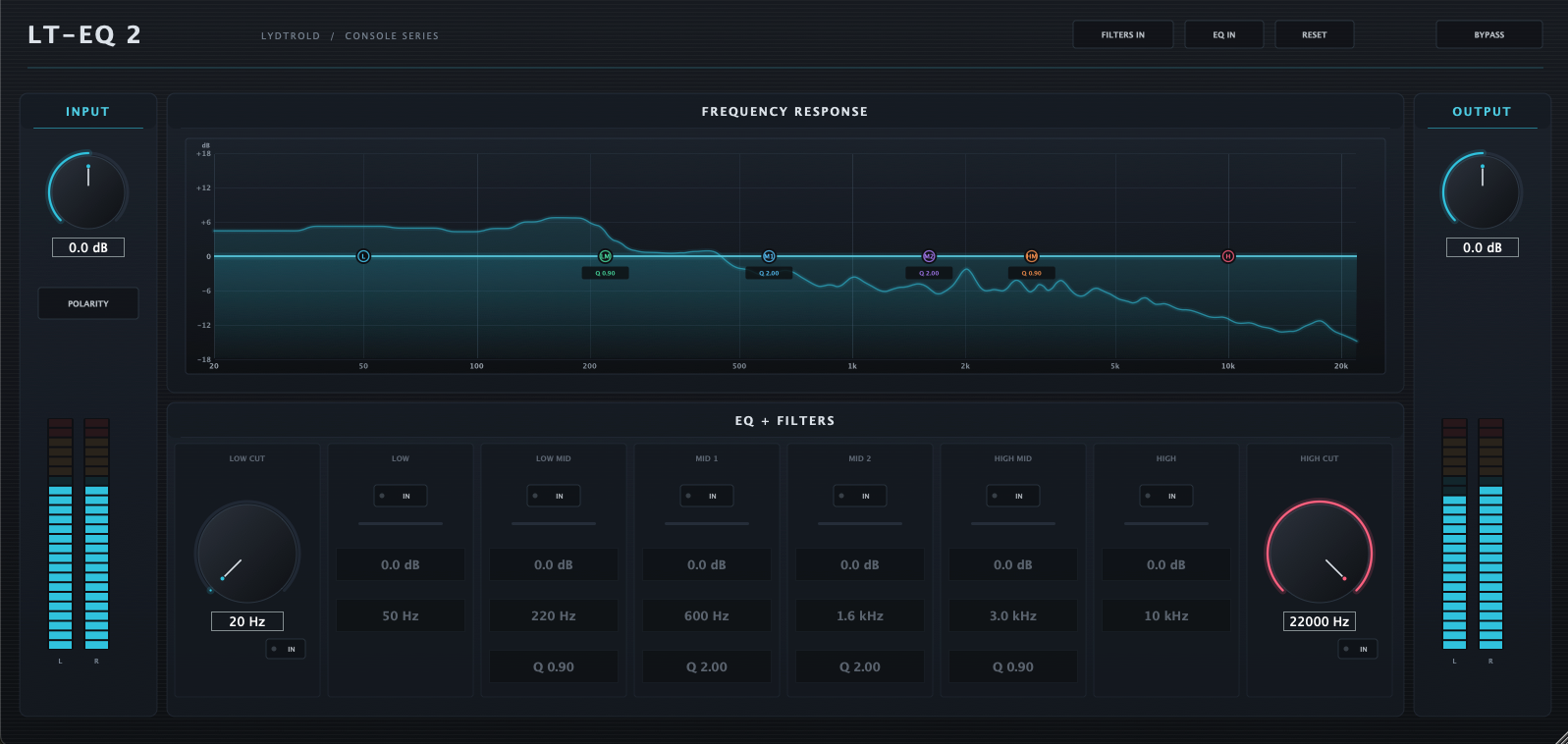Screen dimensions: 1568x744
Task: Click the Low Mid 0.0 dB gain field
Action: click(554, 564)
